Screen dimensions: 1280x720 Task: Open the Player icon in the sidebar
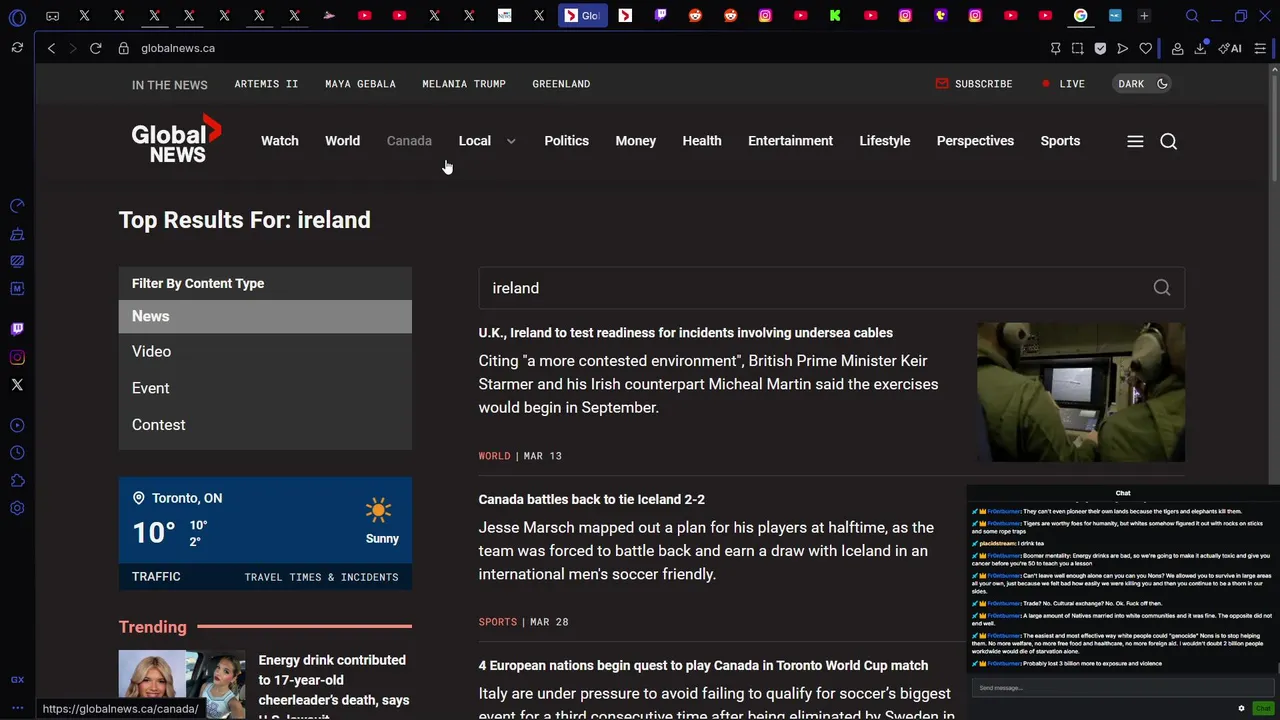pyautogui.click(x=17, y=426)
